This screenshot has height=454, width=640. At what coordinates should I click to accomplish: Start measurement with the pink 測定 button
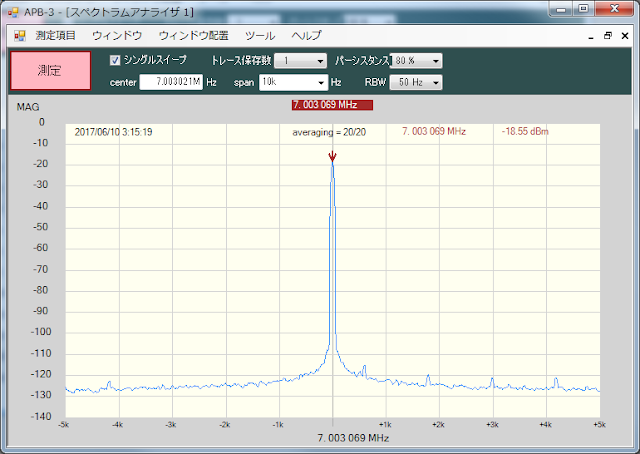pyautogui.click(x=51, y=71)
